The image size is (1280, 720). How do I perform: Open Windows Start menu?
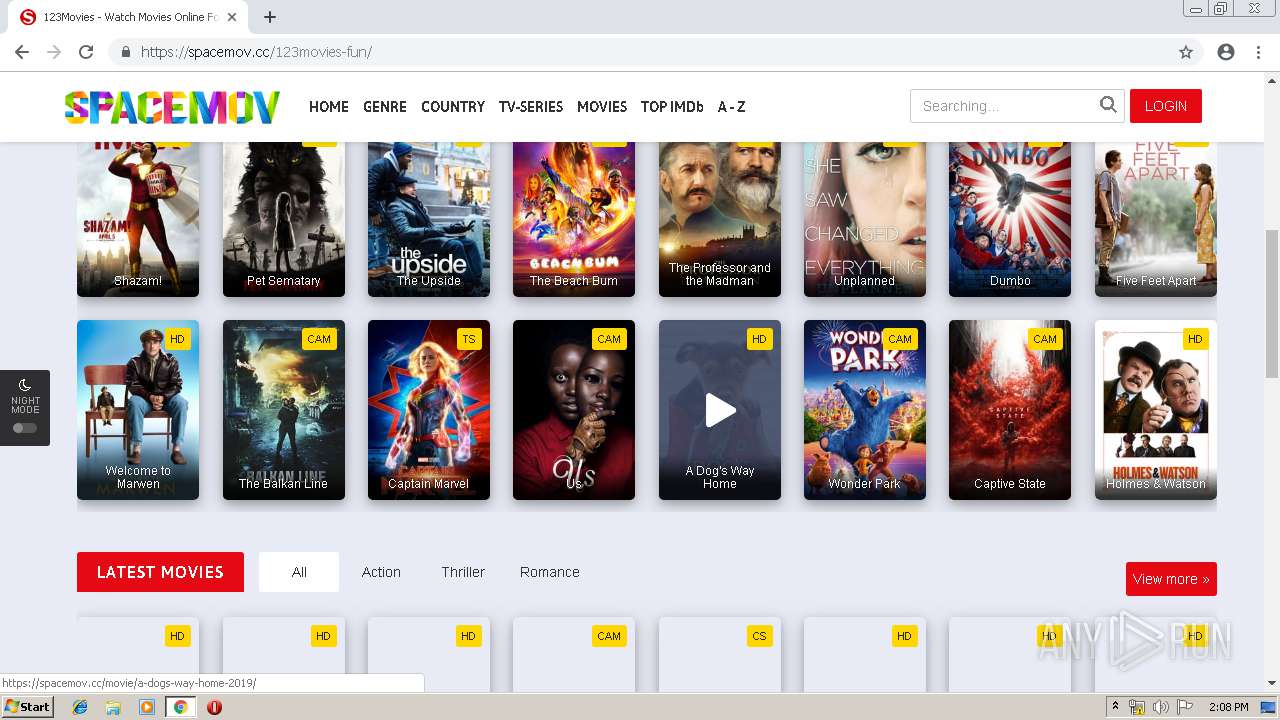tap(28, 707)
